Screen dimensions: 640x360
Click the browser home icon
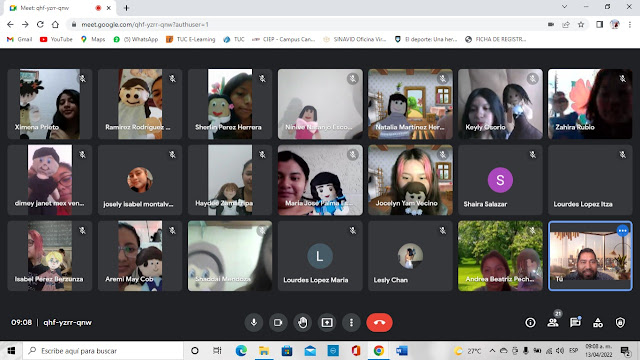[55, 24]
